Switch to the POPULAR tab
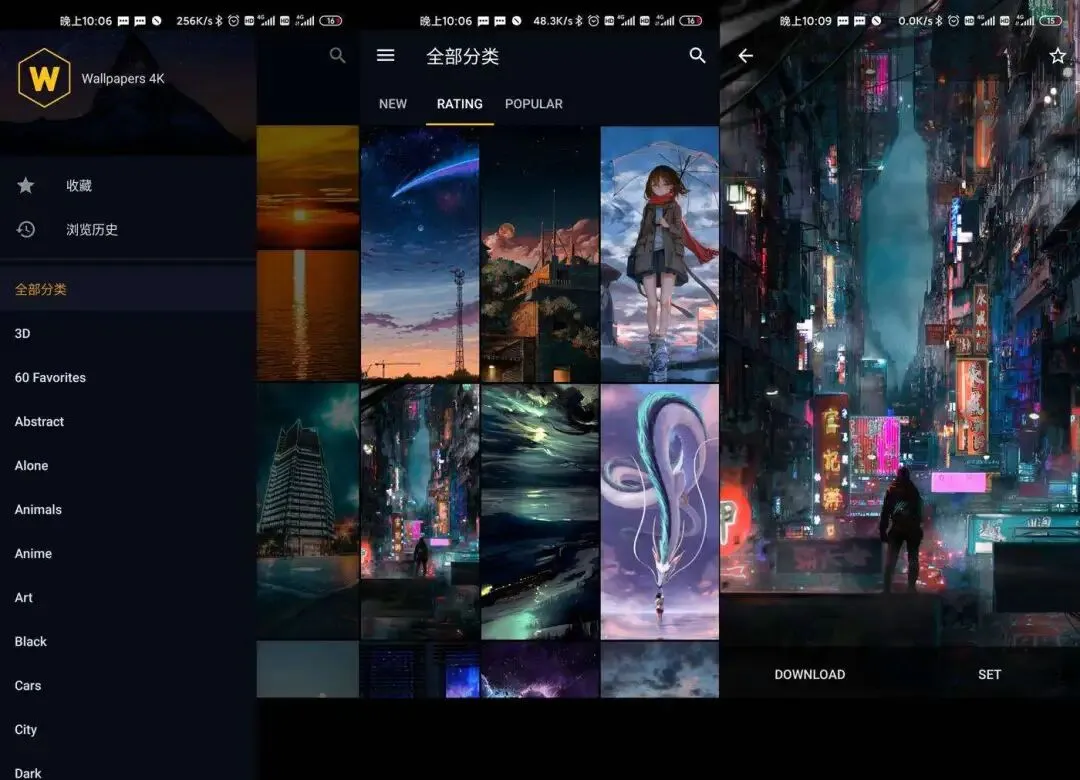Image resolution: width=1080 pixels, height=780 pixels. (x=534, y=104)
